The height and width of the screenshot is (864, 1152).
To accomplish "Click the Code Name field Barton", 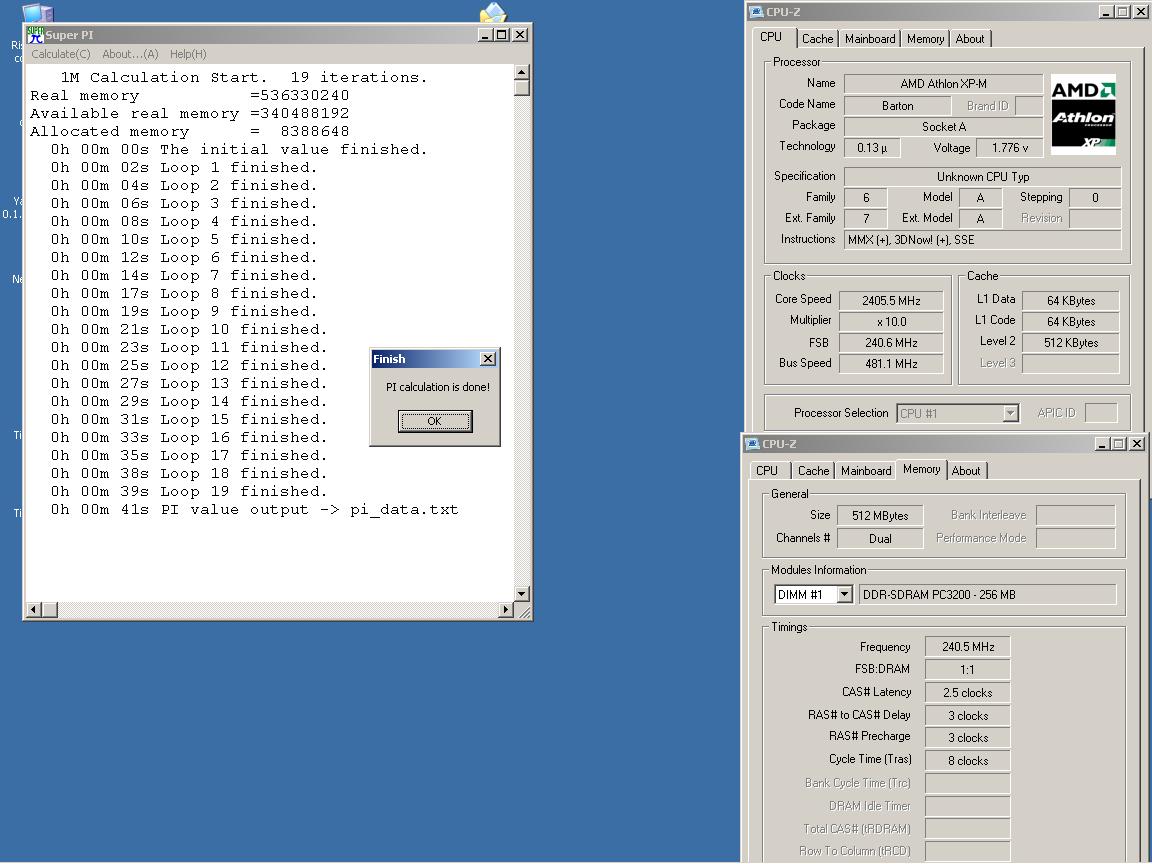I will tap(898, 106).
